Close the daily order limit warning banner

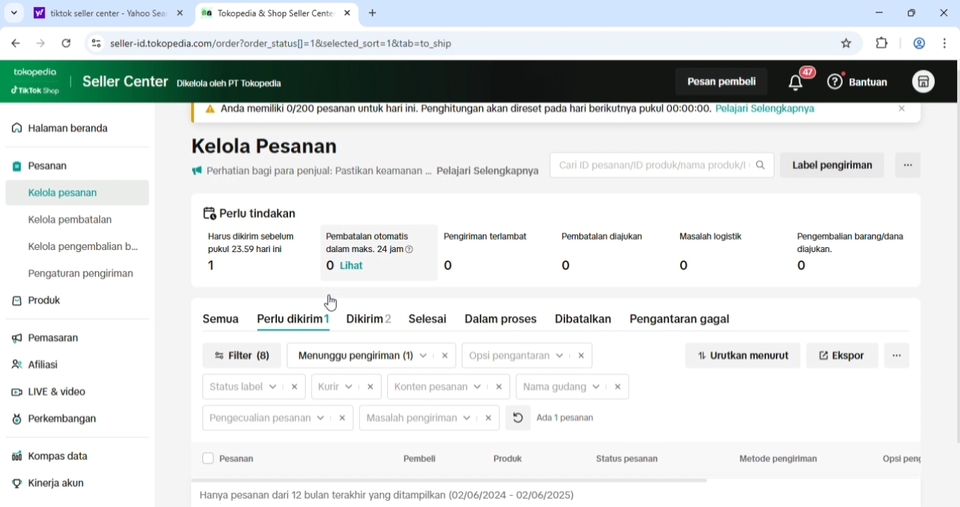(x=901, y=108)
